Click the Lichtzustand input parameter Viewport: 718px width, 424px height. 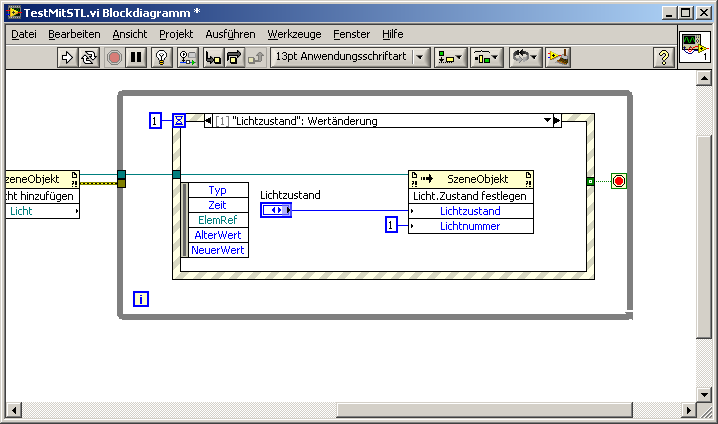471,211
